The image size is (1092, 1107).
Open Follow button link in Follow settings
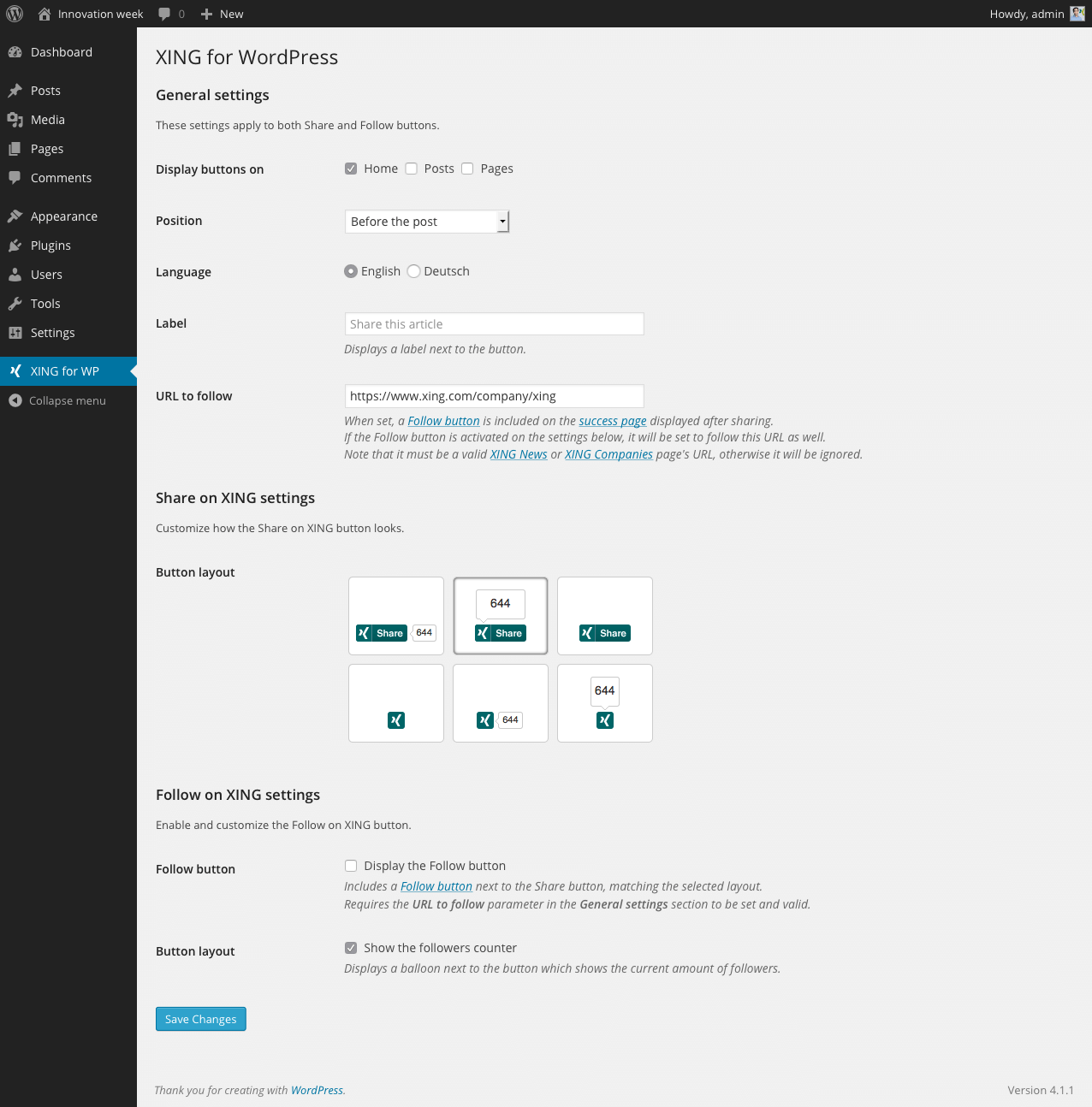click(436, 886)
